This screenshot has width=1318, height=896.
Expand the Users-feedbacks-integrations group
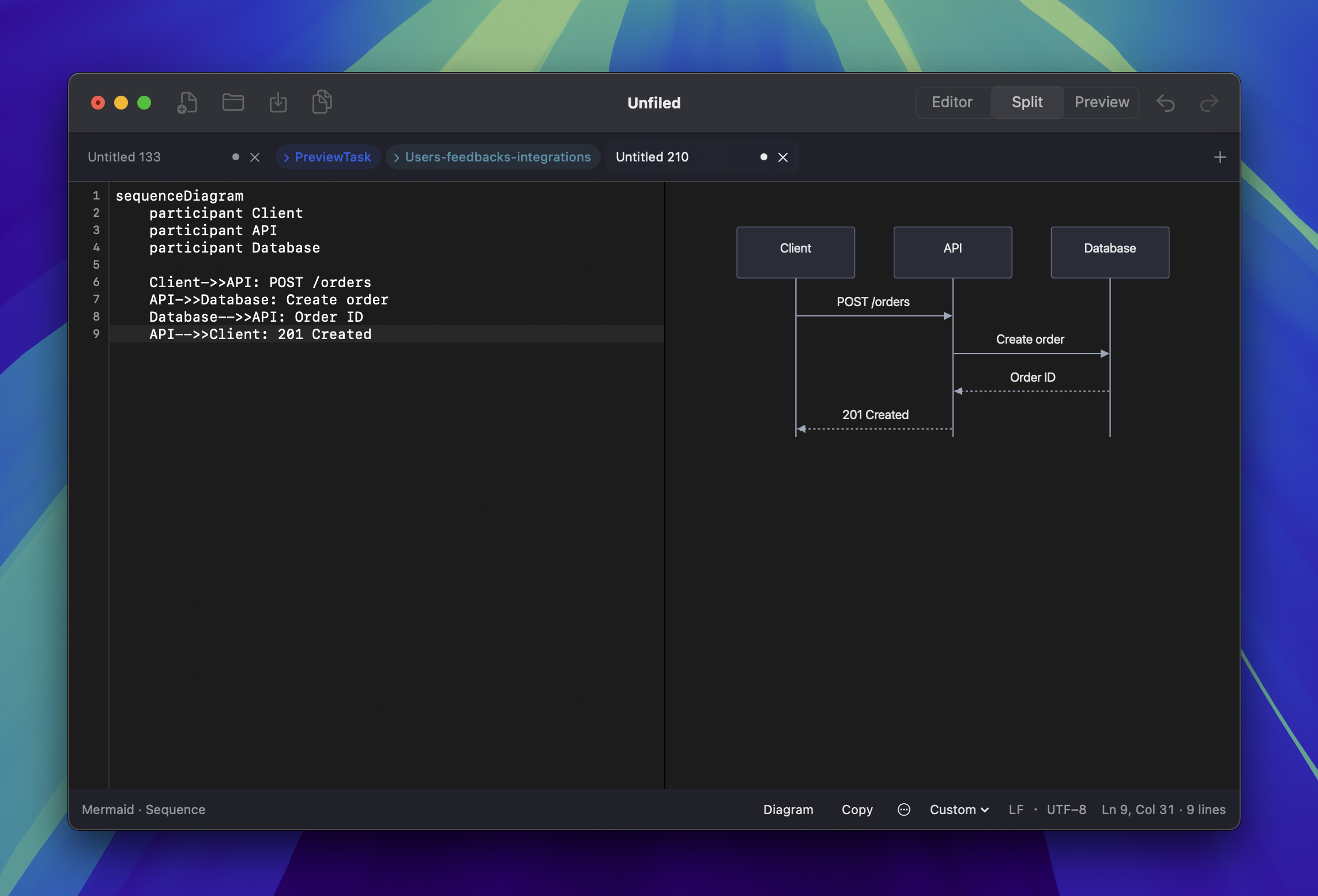pos(493,157)
